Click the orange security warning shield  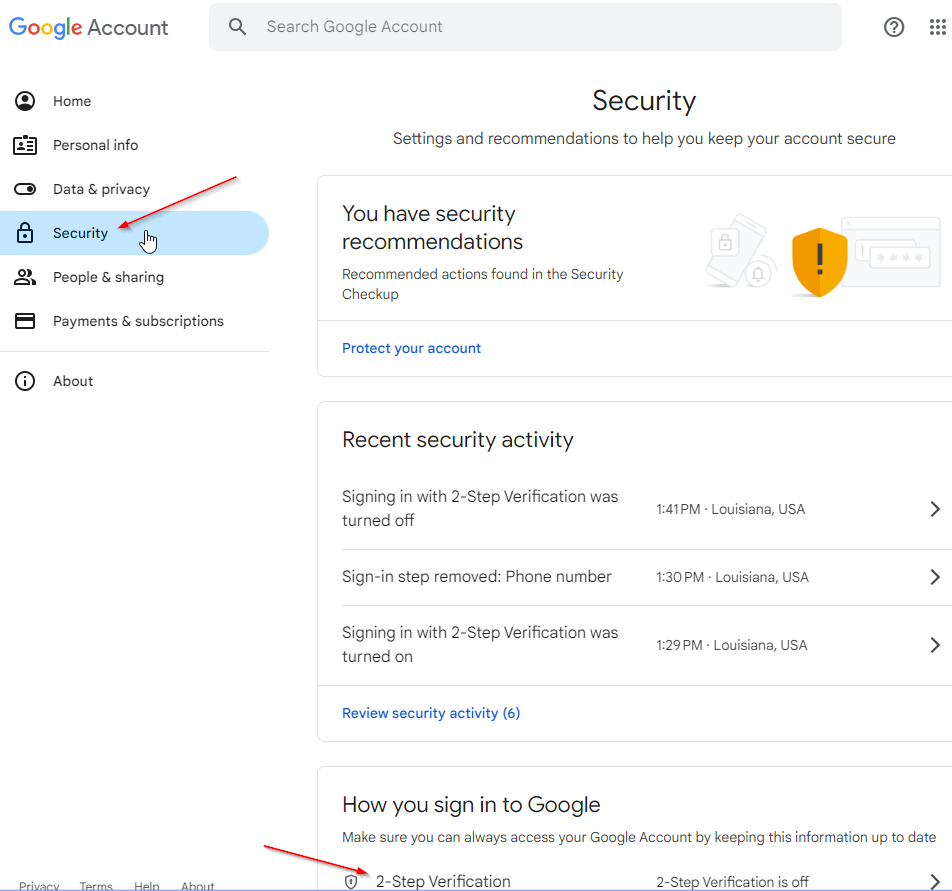pyautogui.click(x=820, y=262)
